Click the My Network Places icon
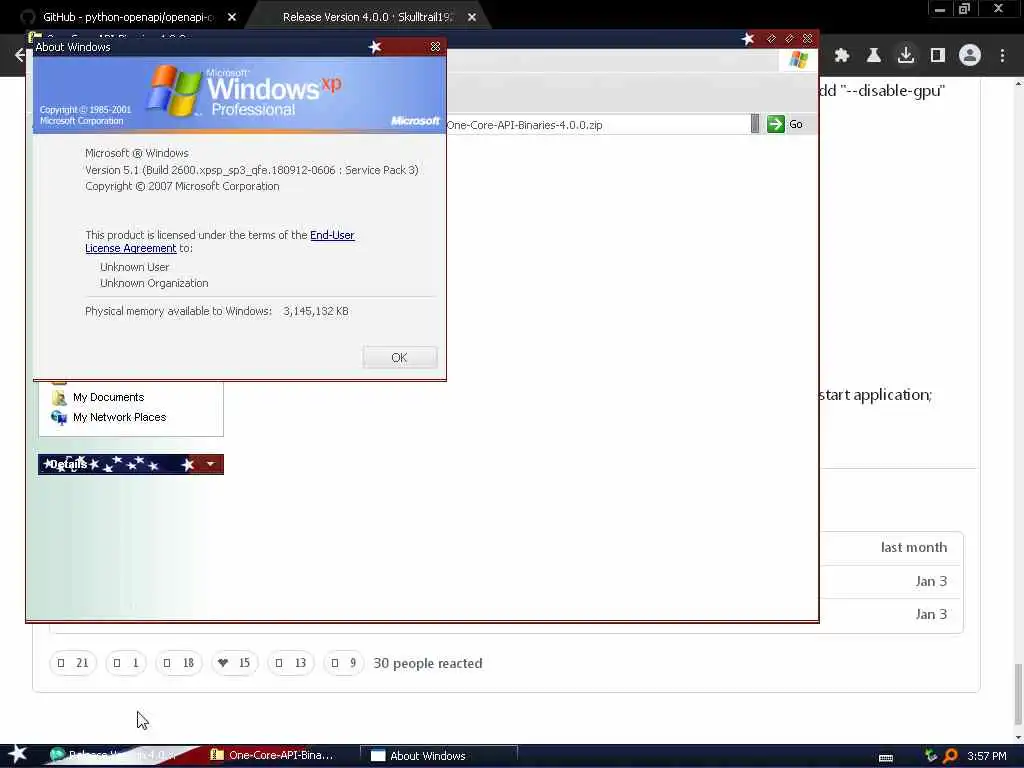Image resolution: width=1024 pixels, height=768 pixels. click(59, 417)
